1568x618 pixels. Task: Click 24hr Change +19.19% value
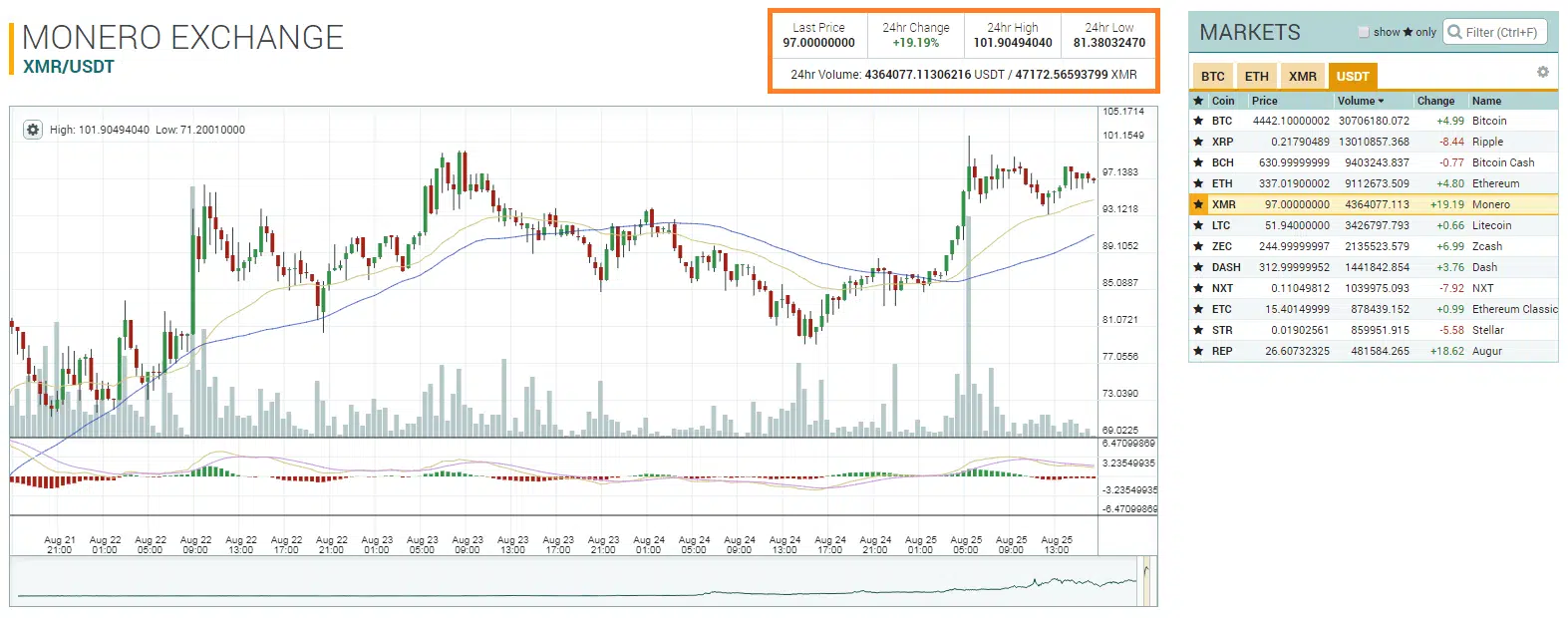coord(916,43)
